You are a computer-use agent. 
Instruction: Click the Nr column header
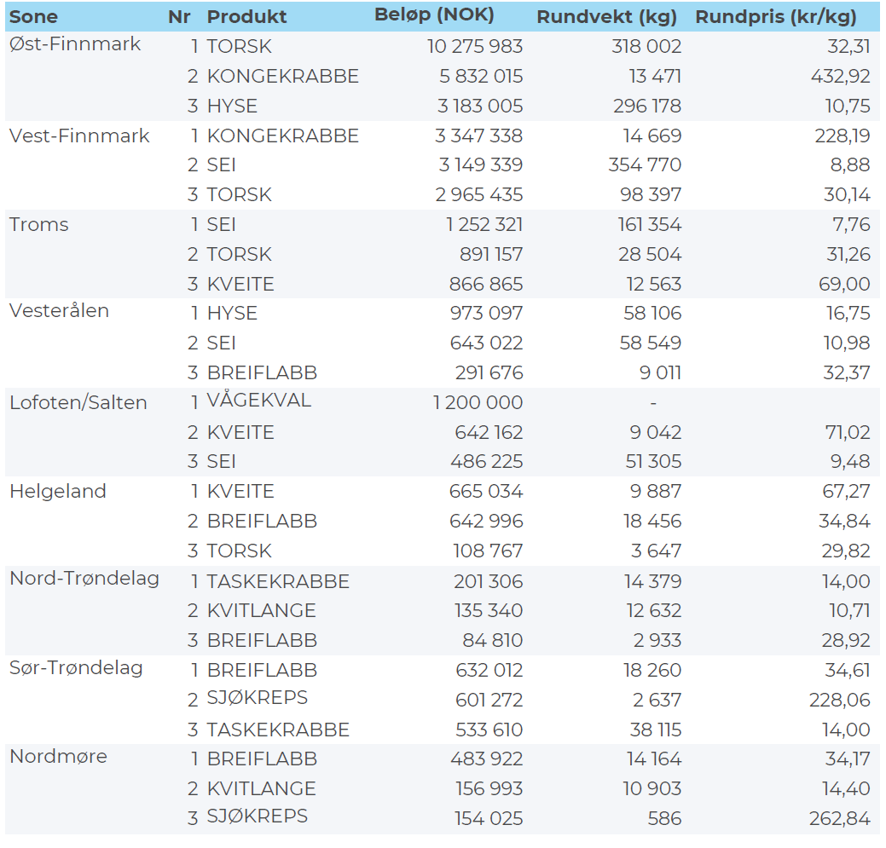pos(180,17)
